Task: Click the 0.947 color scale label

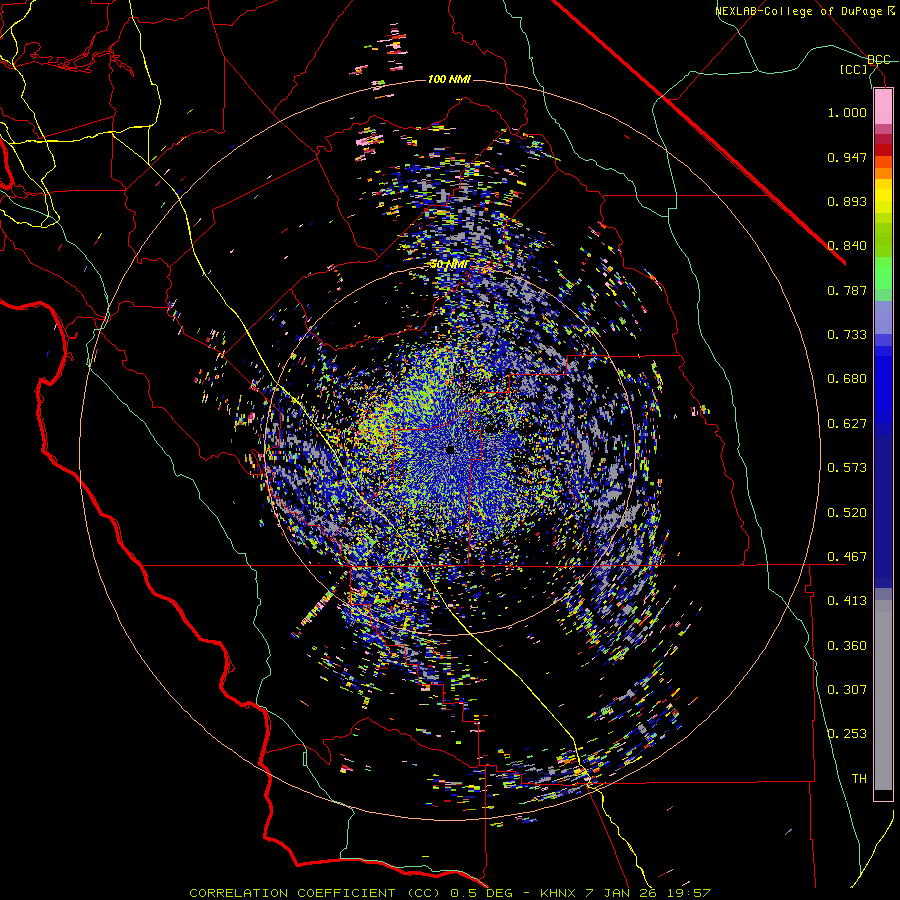Action: pyautogui.click(x=847, y=157)
